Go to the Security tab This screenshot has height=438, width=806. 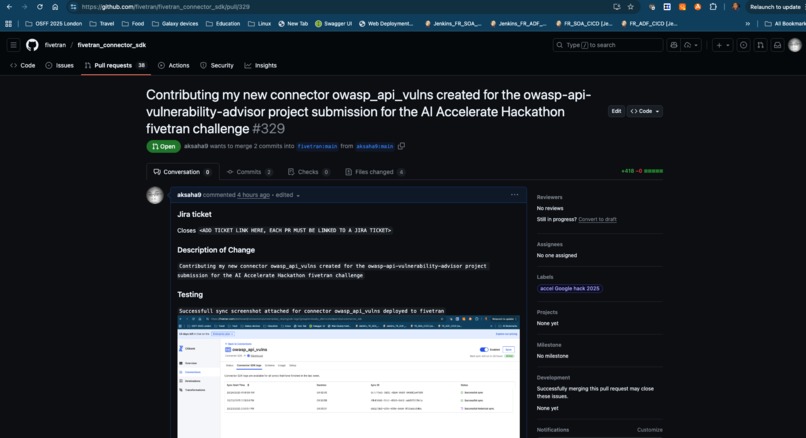[217, 65]
